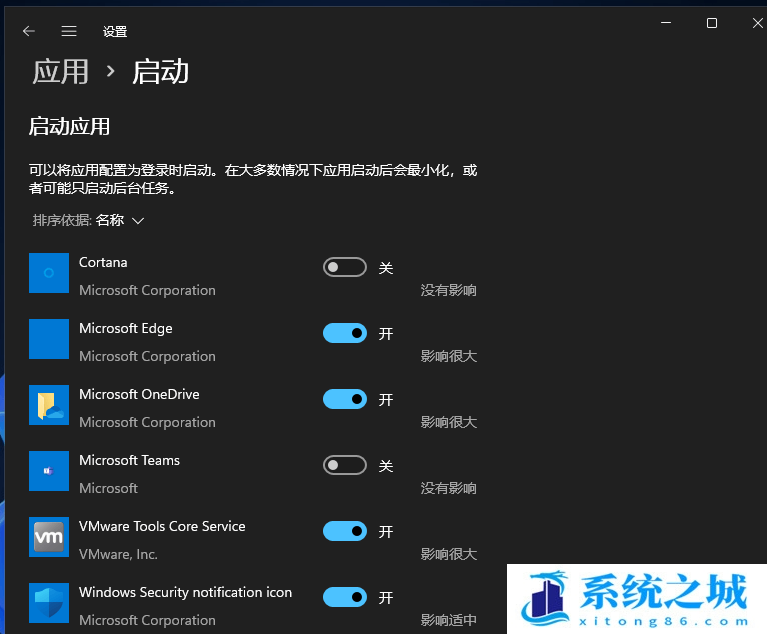This screenshot has width=767, height=634.
Task: Navigate to 应用 in the breadcrumb
Action: [x=61, y=72]
